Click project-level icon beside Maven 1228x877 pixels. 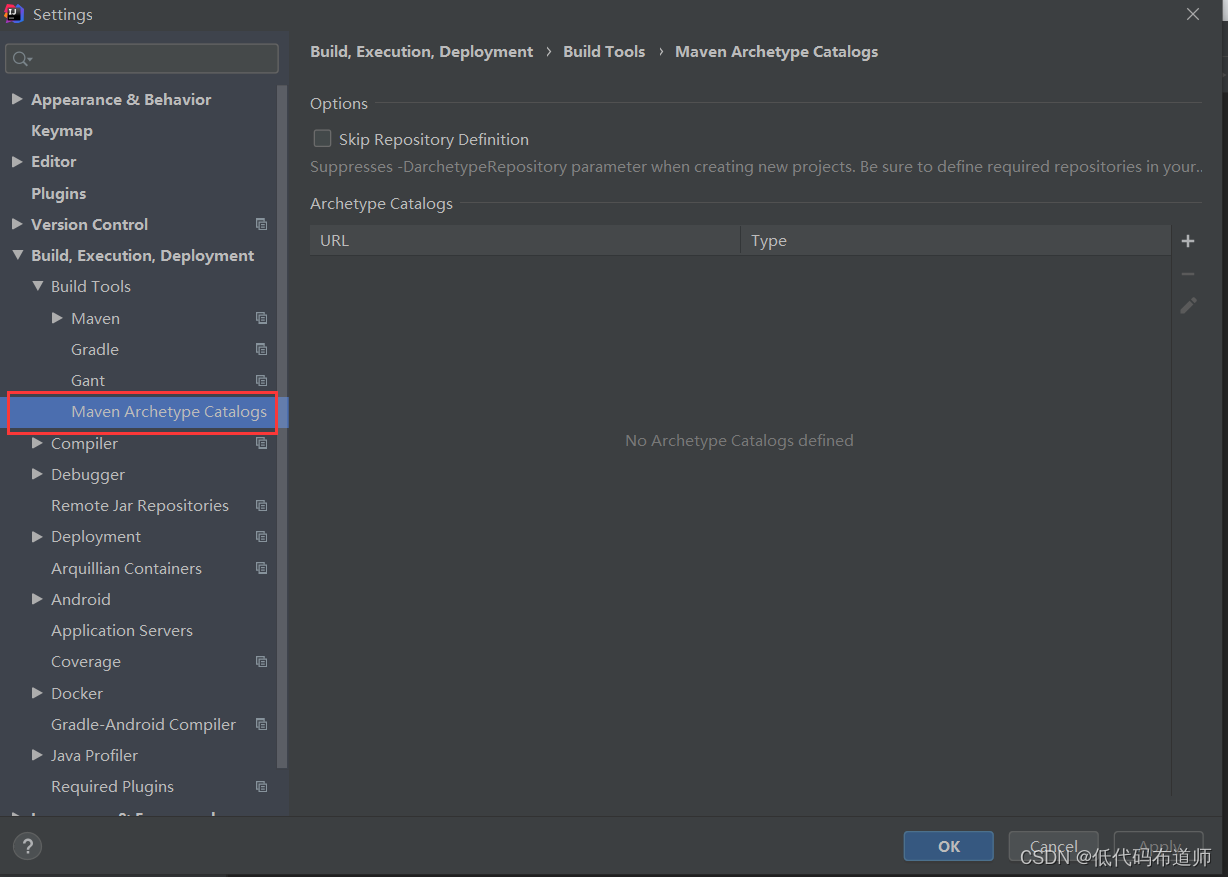coord(261,318)
